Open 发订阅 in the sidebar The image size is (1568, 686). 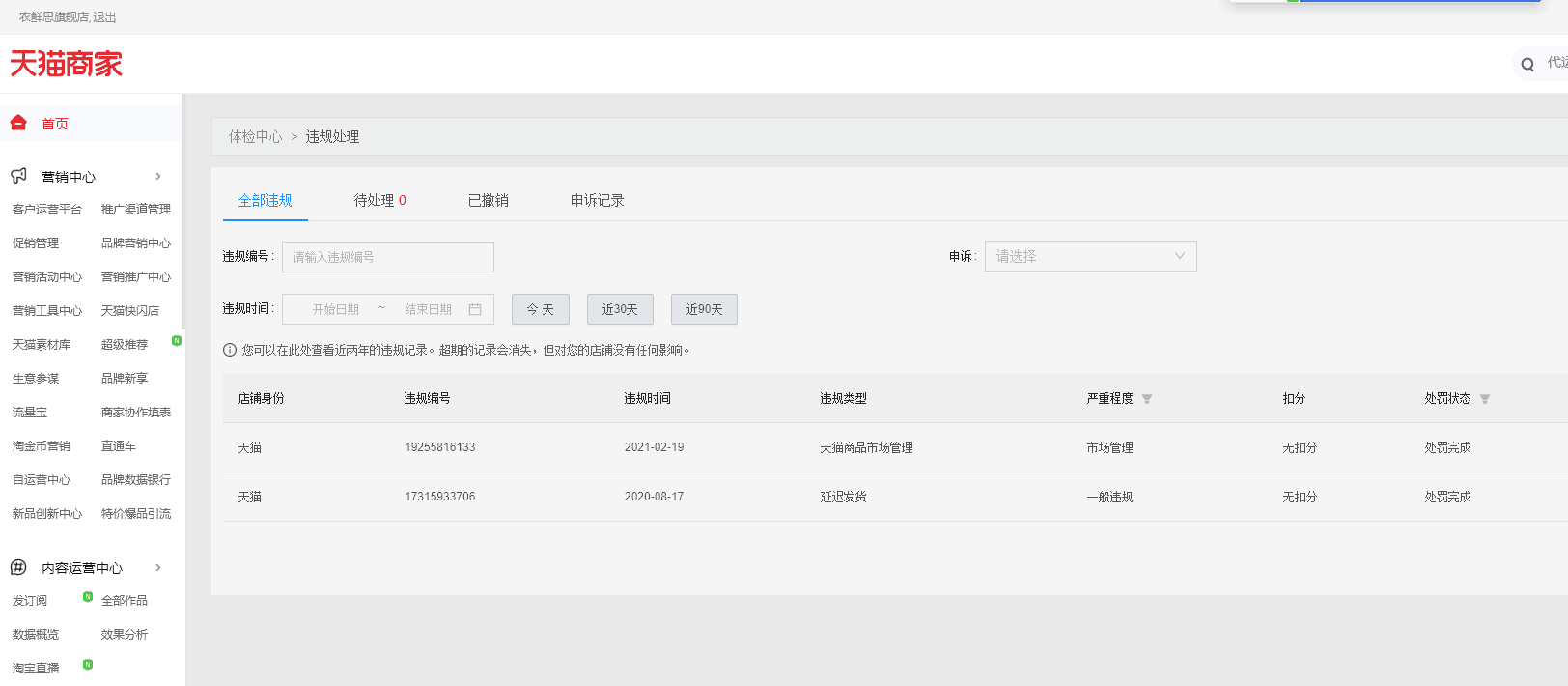[30, 600]
